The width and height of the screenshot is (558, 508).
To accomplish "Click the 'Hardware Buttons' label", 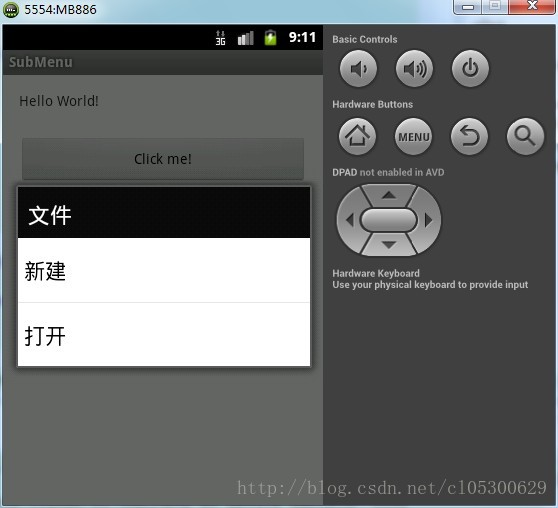I will [373, 104].
